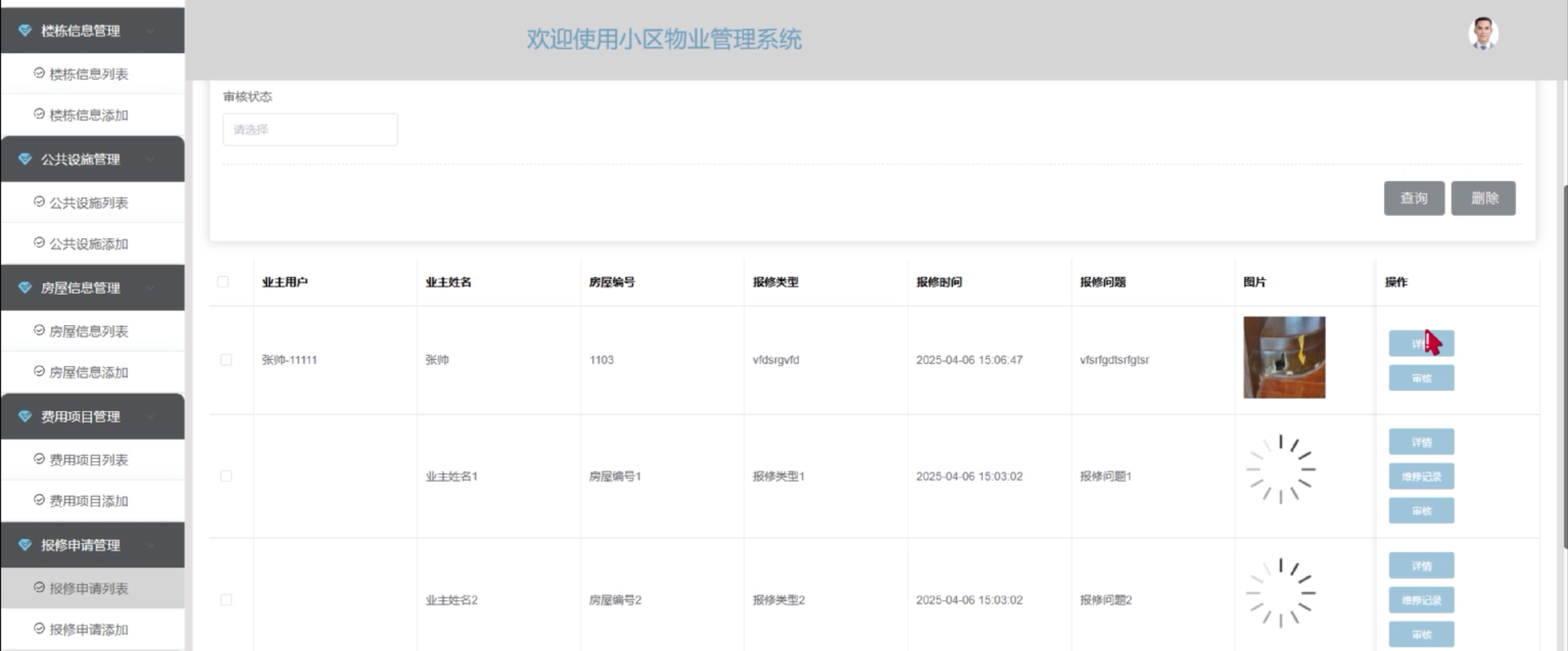The image size is (1568, 651).
Task: Open the 审核状态 dropdown selector
Action: pos(310,130)
